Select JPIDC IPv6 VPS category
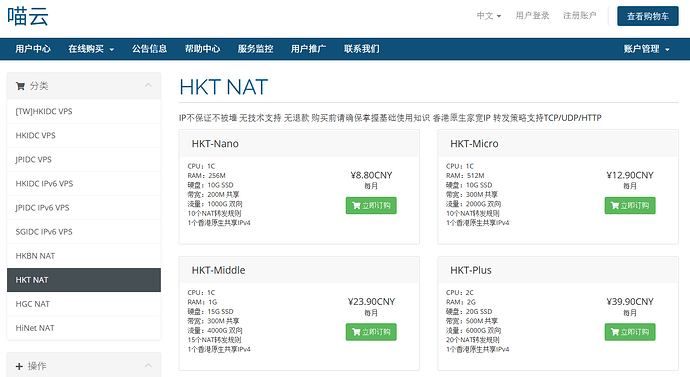Viewport: 690px width, 377px height. point(84,208)
